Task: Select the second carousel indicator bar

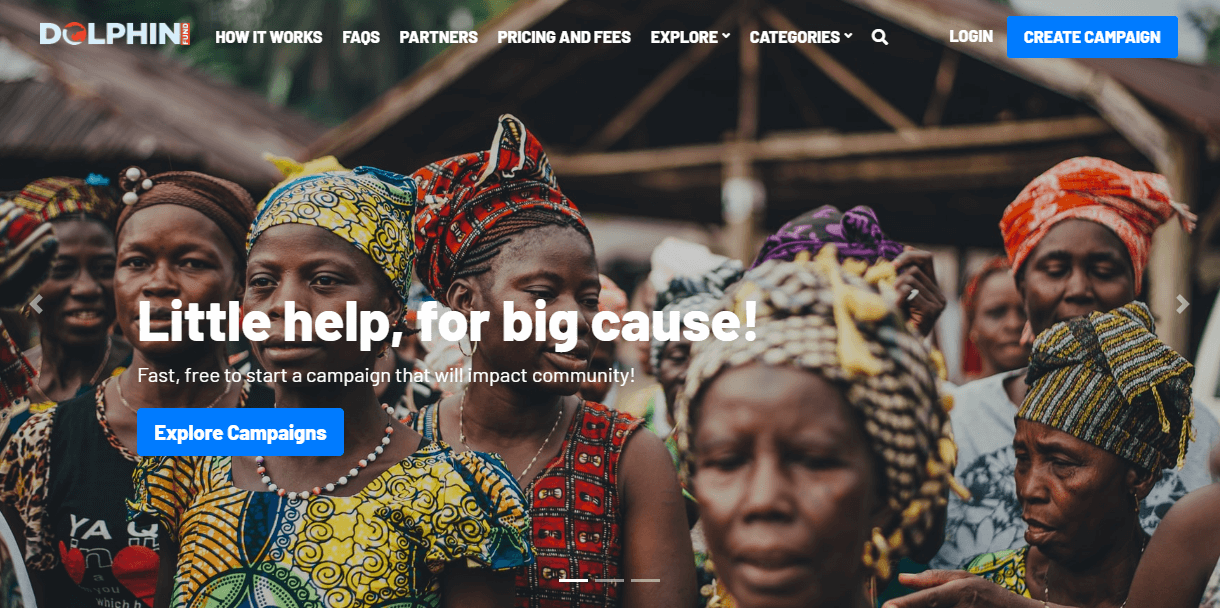Action: click(609, 580)
